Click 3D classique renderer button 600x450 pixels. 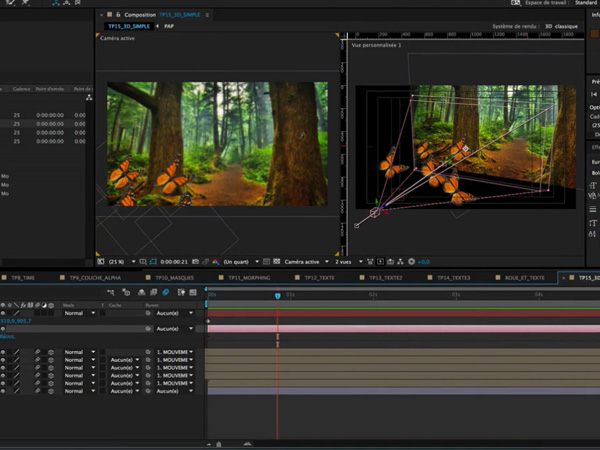point(561,26)
